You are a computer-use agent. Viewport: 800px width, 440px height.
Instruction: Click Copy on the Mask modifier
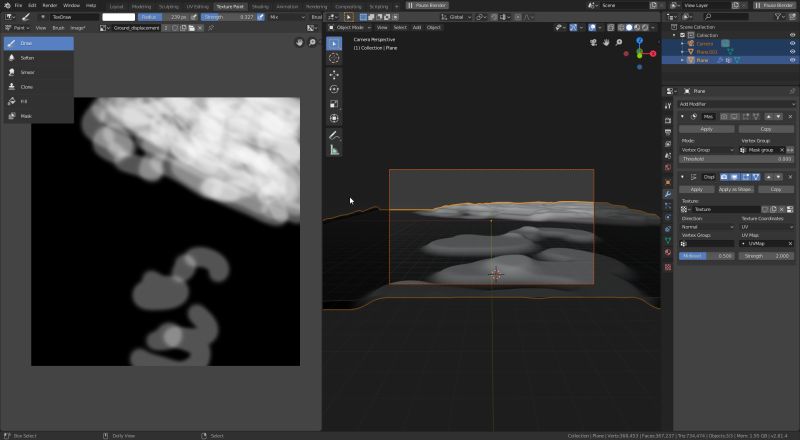[766, 129]
